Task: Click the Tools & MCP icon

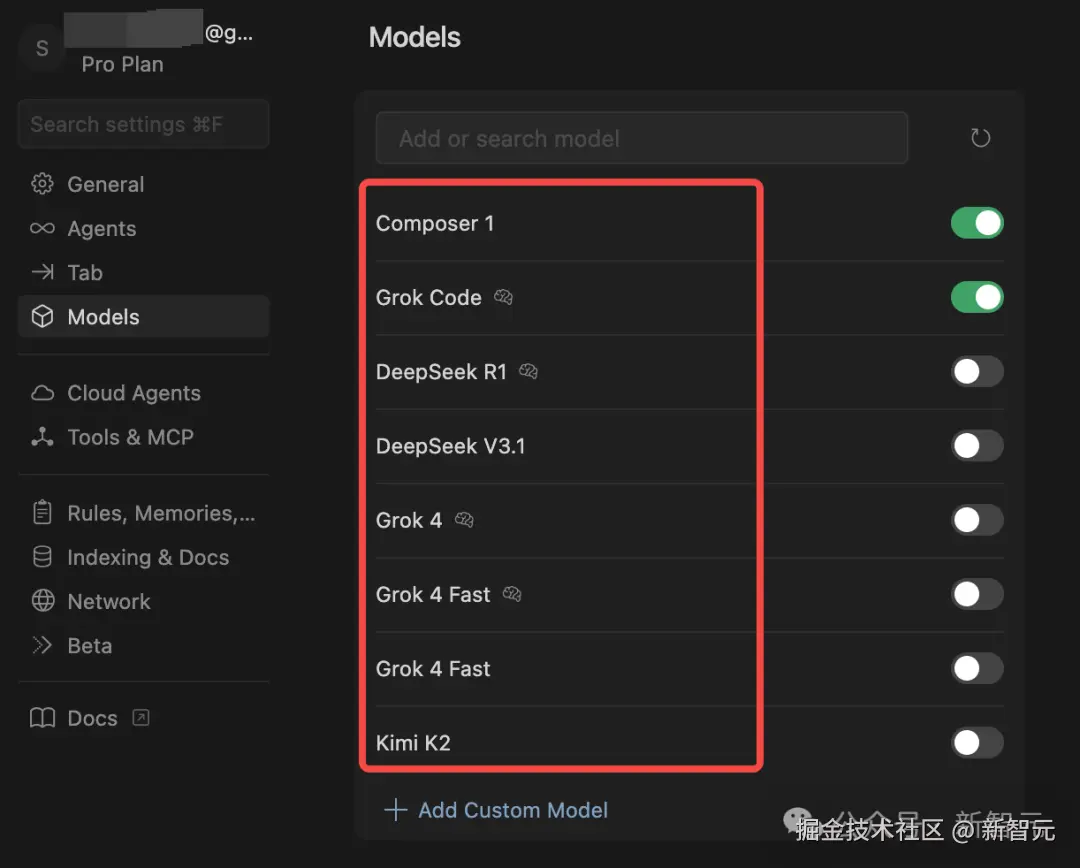Action: (42, 437)
